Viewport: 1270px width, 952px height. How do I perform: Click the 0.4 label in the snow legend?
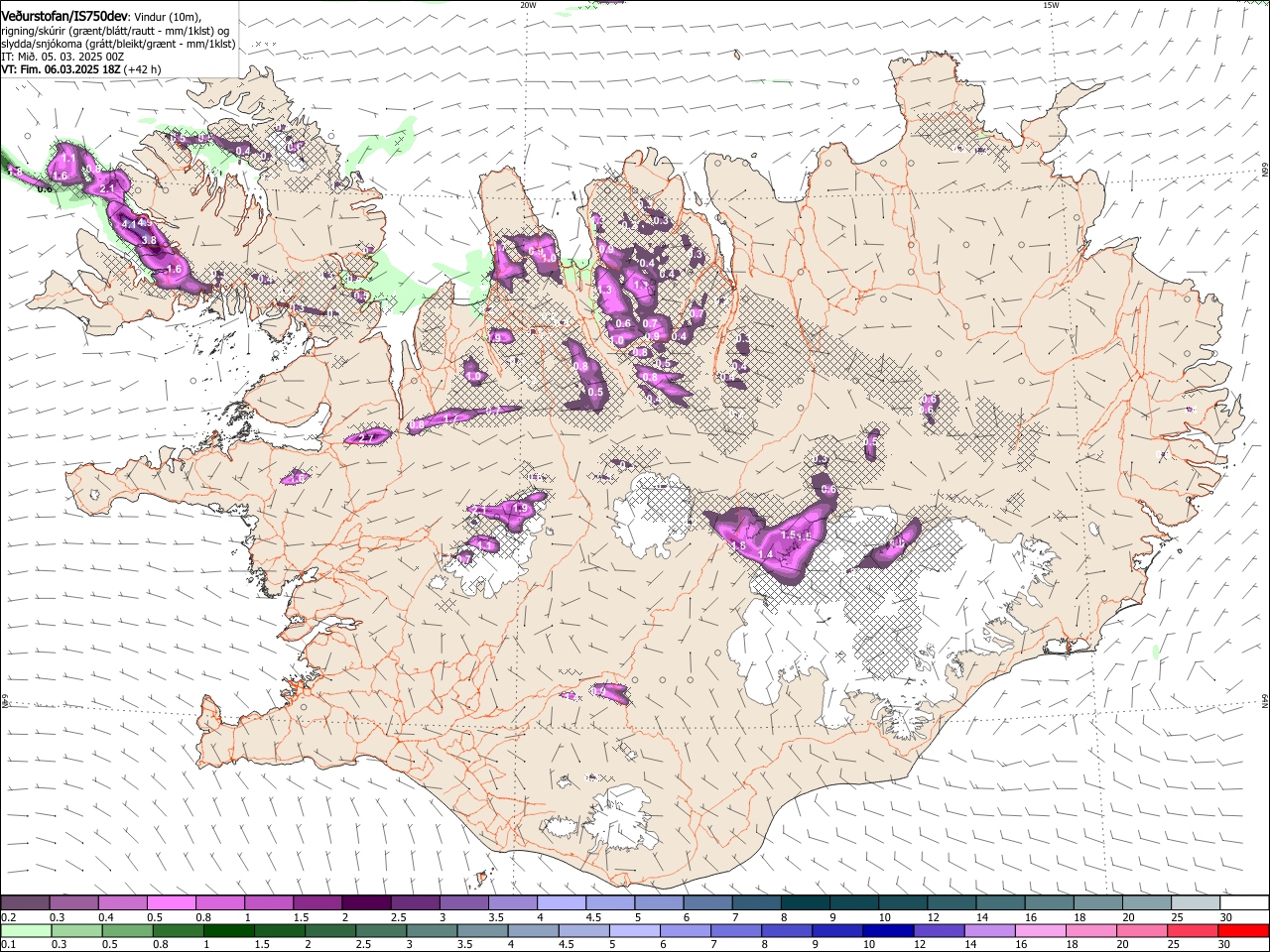coord(105,917)
